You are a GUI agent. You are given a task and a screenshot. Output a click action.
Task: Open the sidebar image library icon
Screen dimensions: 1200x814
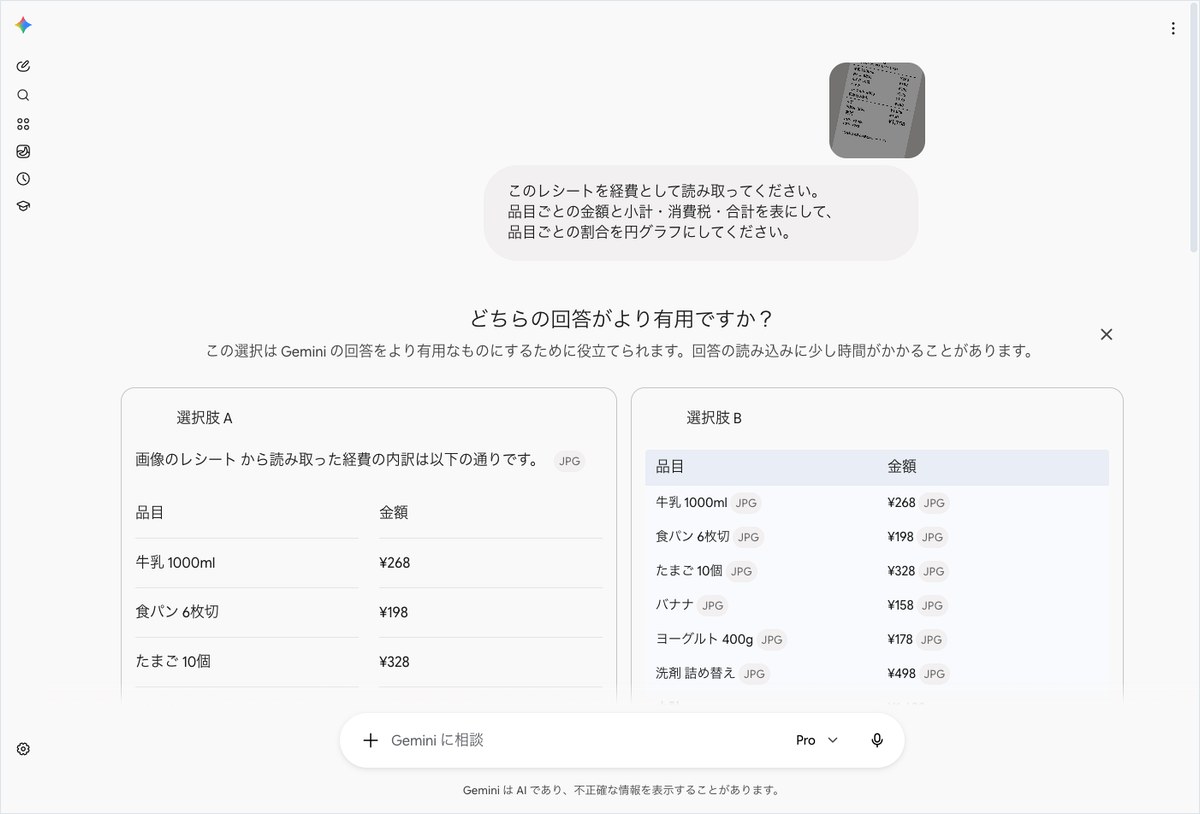(x=23, y=152)
